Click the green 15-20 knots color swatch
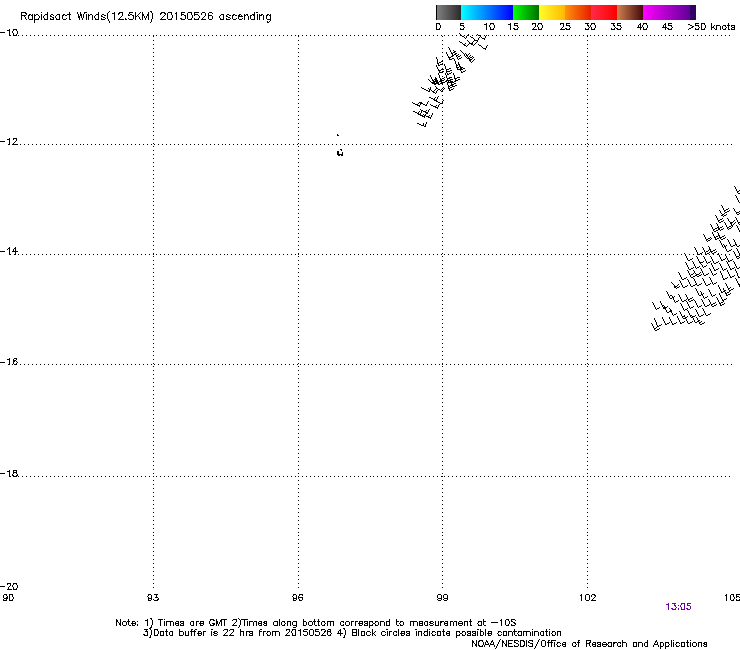The height and width of the screenshot is (650, 740). coord(526,12)
